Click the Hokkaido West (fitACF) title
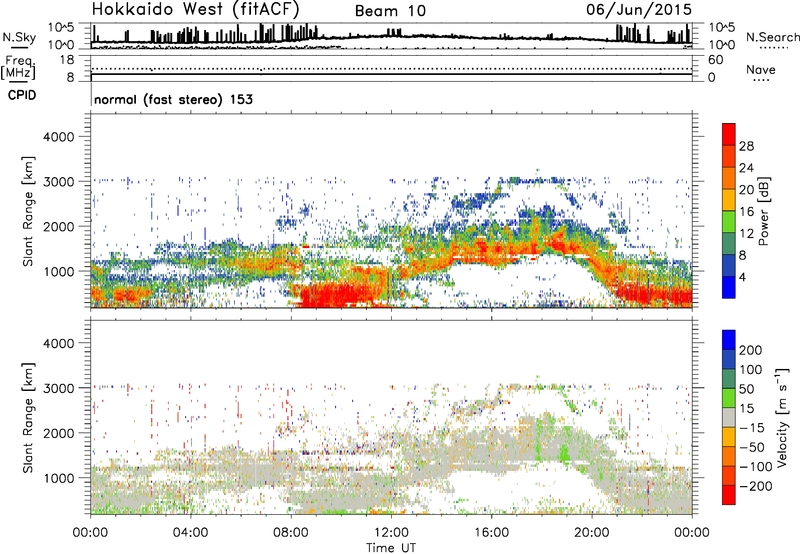 coord(195,9)
